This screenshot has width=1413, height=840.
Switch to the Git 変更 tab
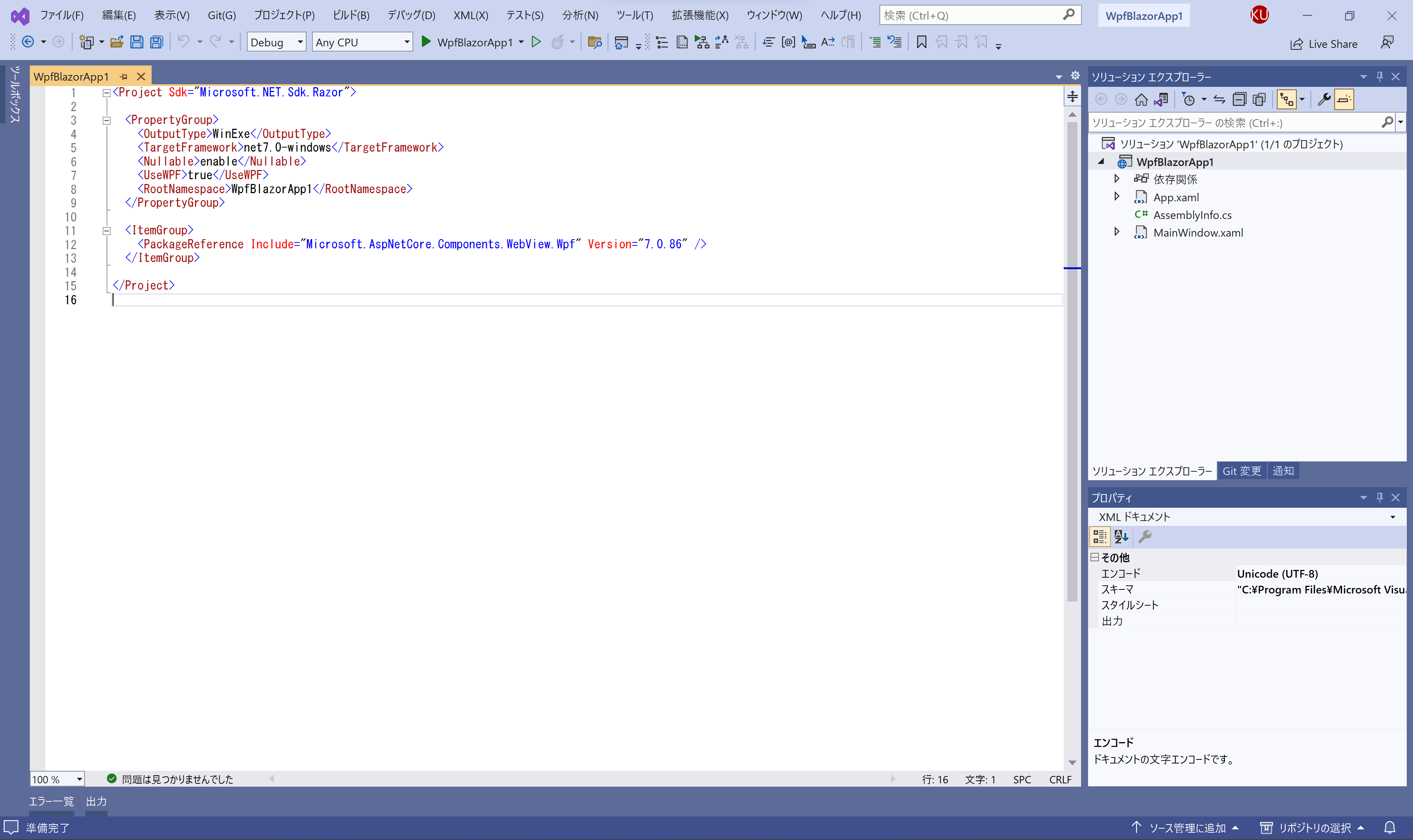tap(1242, 471)
